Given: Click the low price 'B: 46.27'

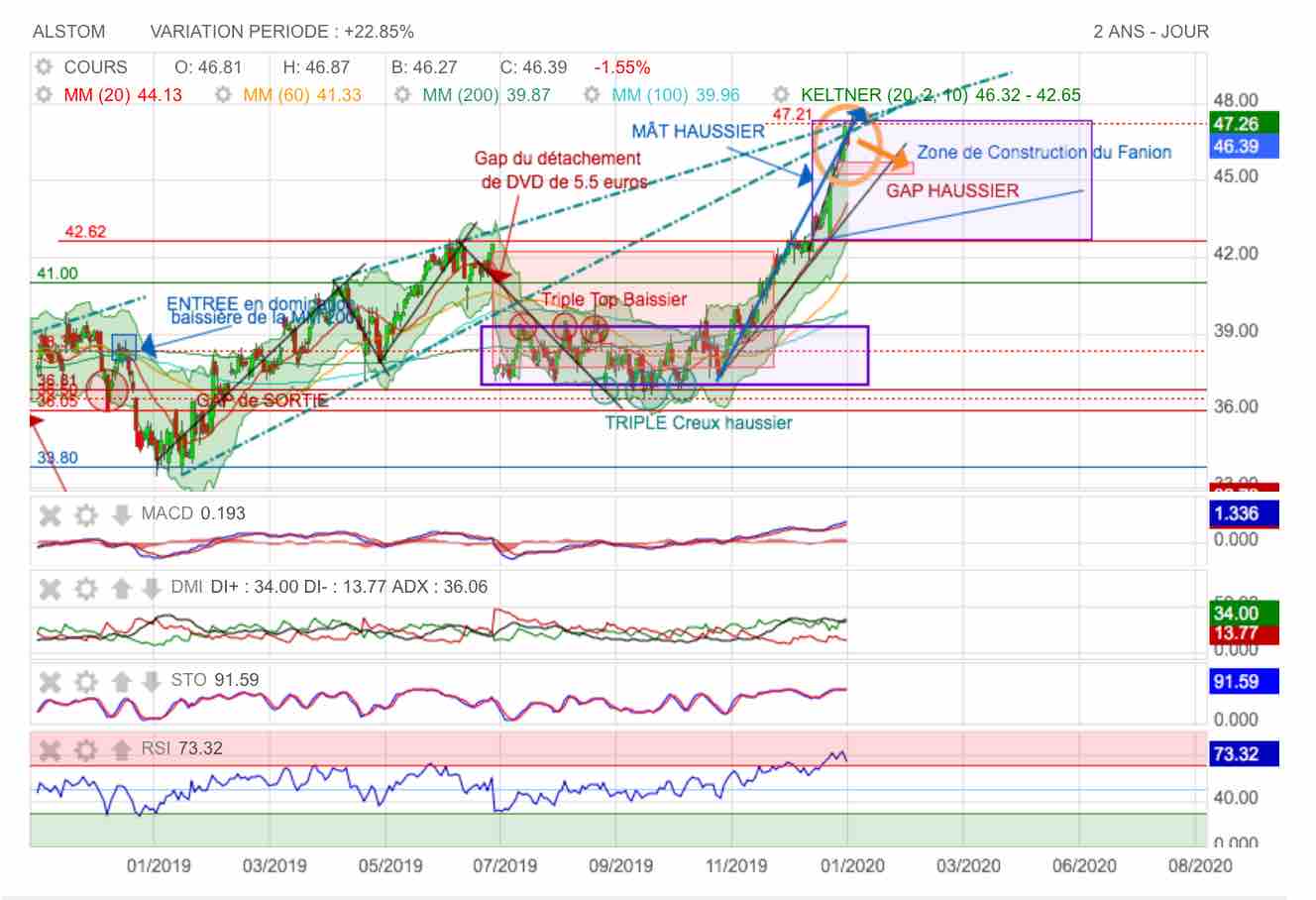Looking at the screenshot, I should tap(424, 67).
